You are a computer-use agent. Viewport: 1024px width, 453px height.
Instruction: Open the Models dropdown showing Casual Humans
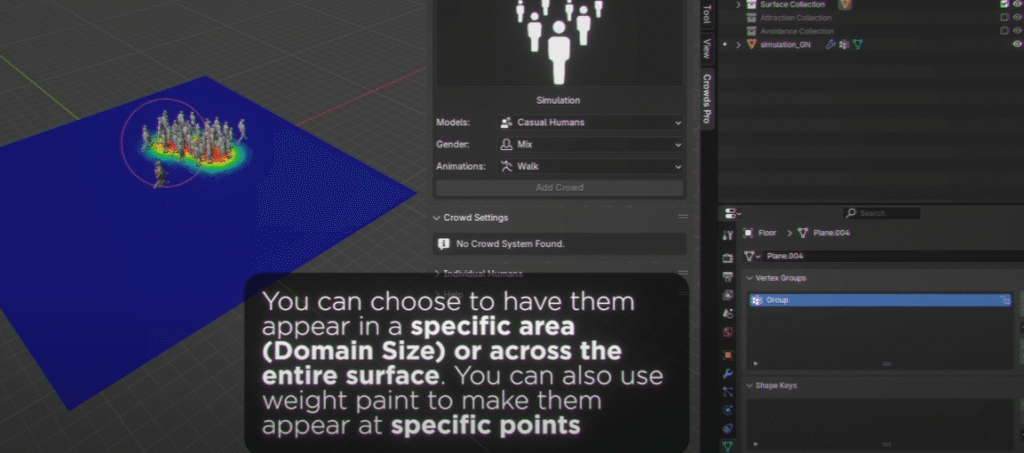coord(590,122)
